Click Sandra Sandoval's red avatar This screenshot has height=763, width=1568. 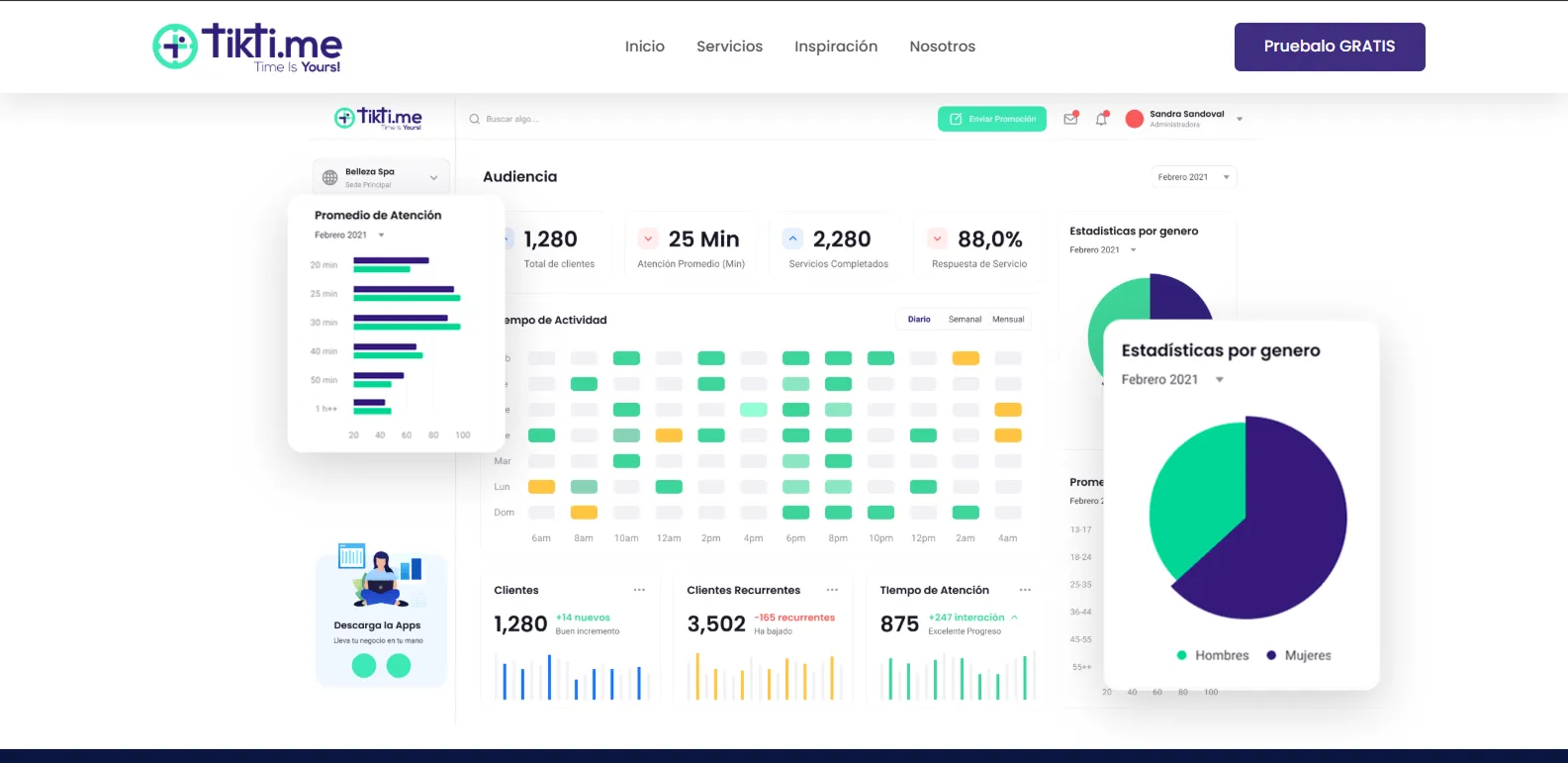1135,119
